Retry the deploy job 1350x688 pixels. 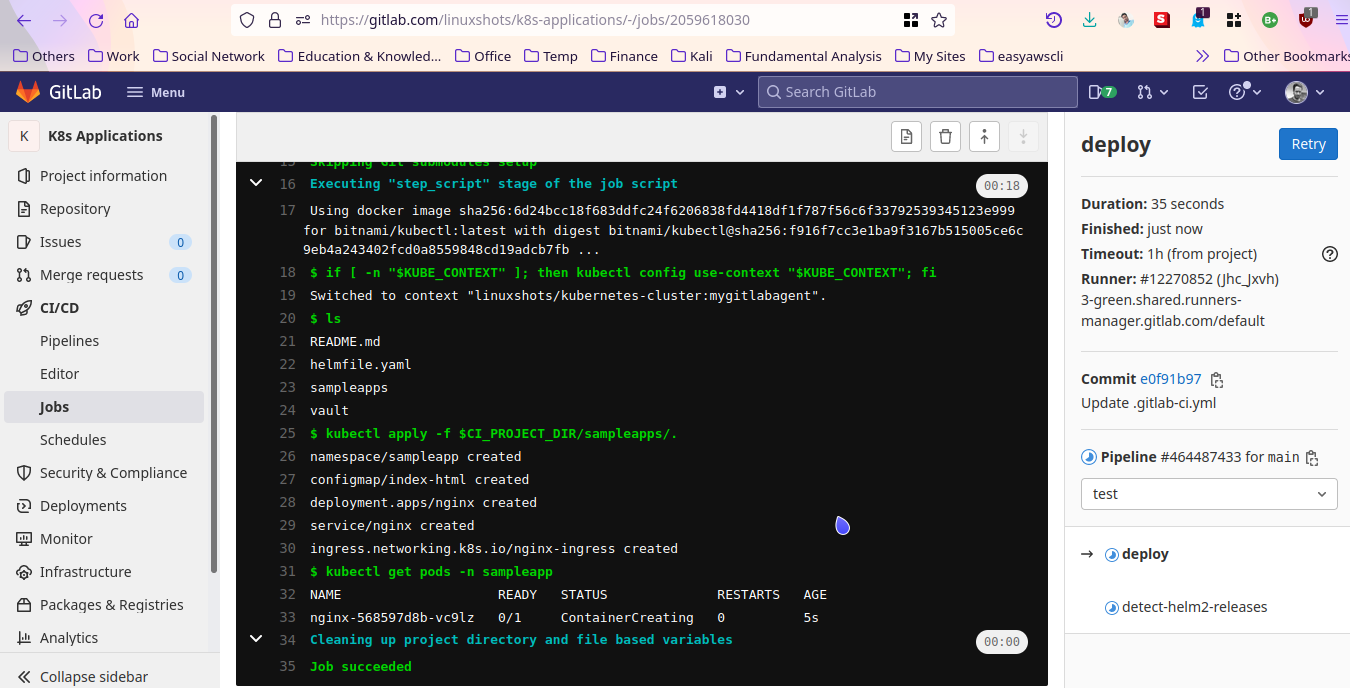(1307, 143)
